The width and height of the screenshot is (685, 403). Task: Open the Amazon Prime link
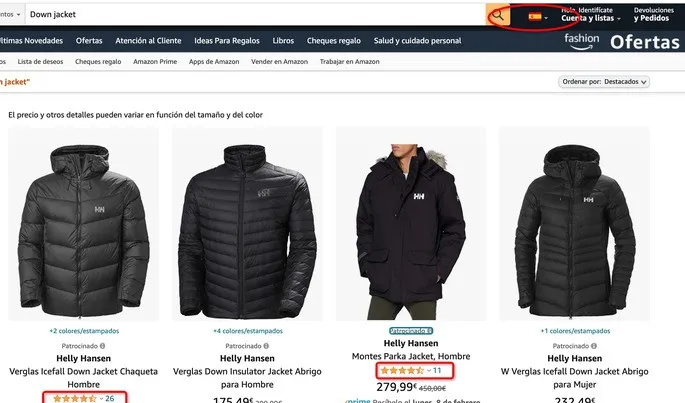(x=155, y=62)
